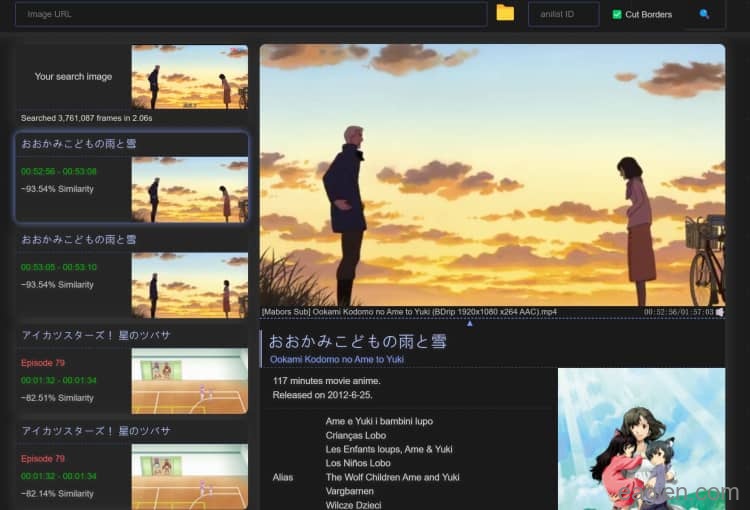Viewport: 750px width, 510px height.
Task: Mute the video with the speaker icon
Action: [x=720, y=312]
